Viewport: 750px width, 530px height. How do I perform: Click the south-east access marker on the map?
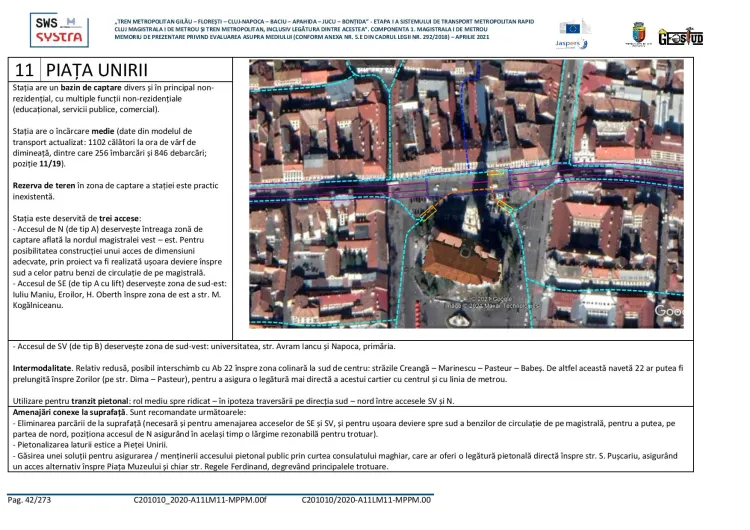pos(506,205)
